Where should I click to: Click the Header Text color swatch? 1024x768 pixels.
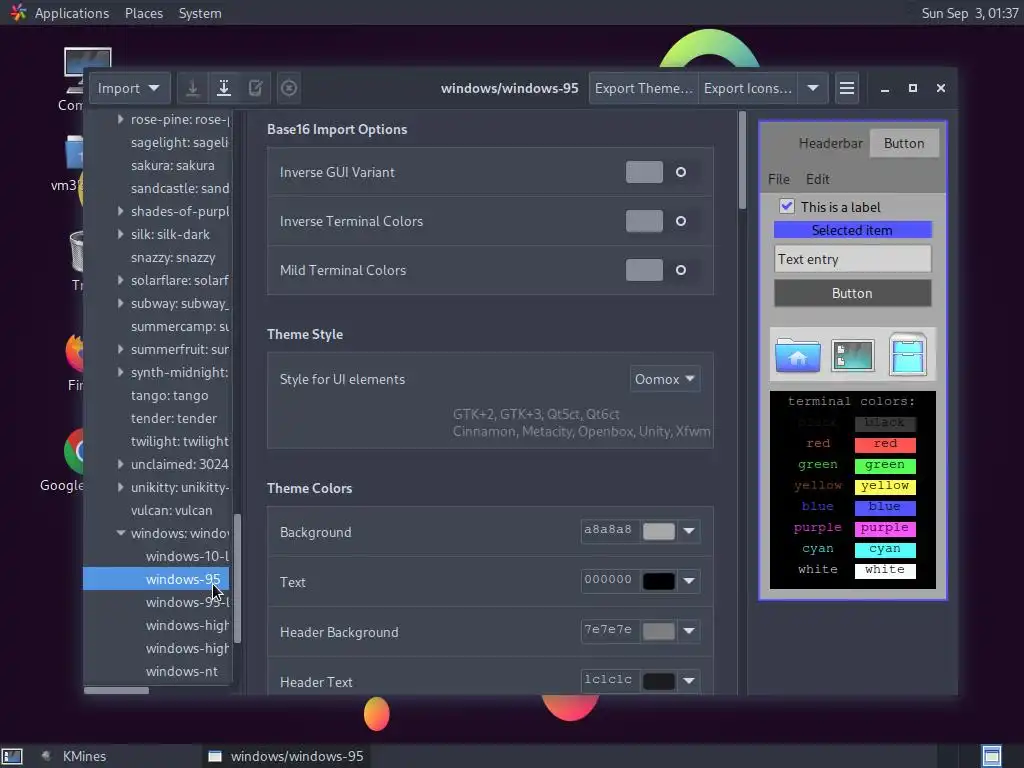coord(659,681)
